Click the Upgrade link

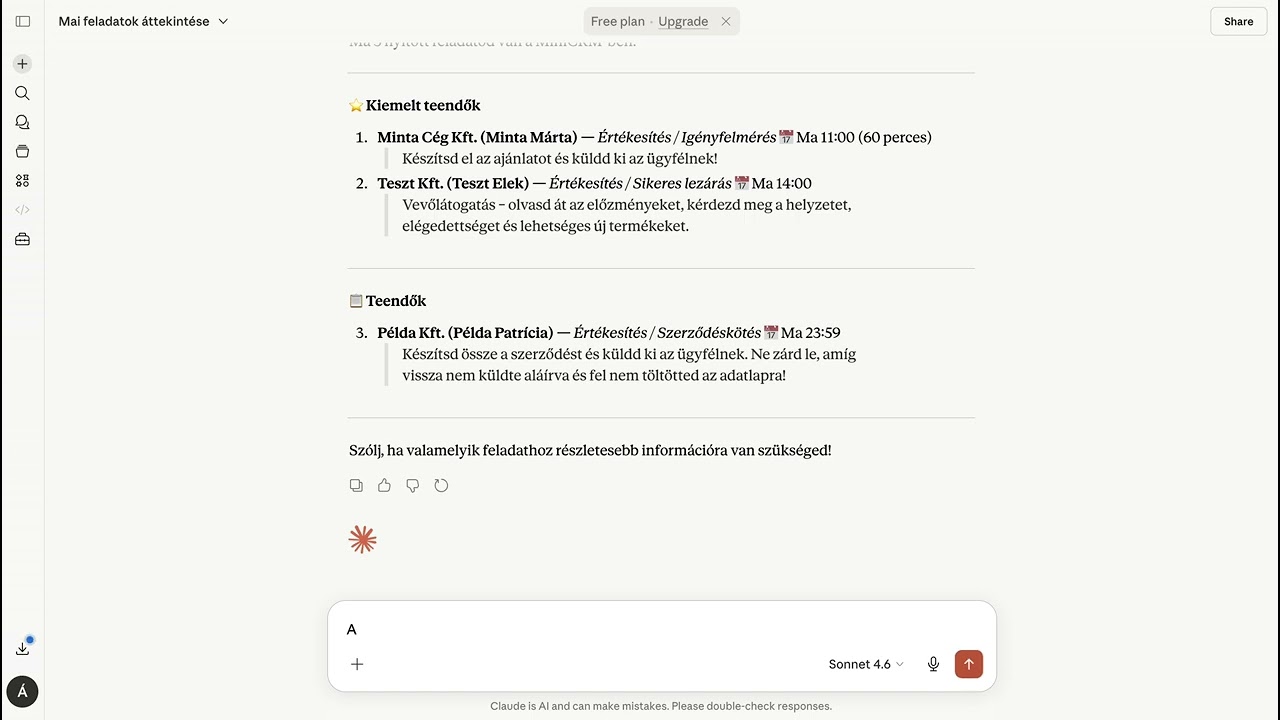[x=683, y=21]
